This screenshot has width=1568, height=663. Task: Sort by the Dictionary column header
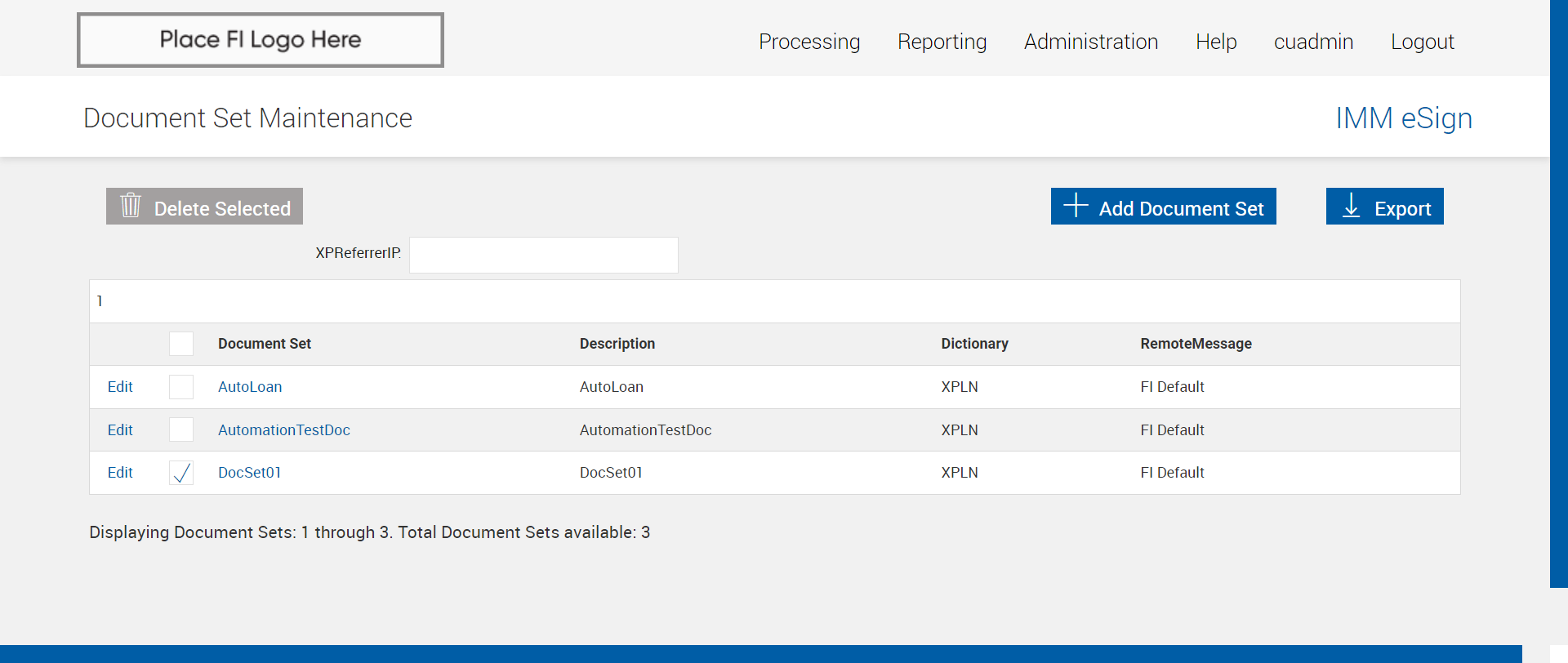tap(974, 344)
